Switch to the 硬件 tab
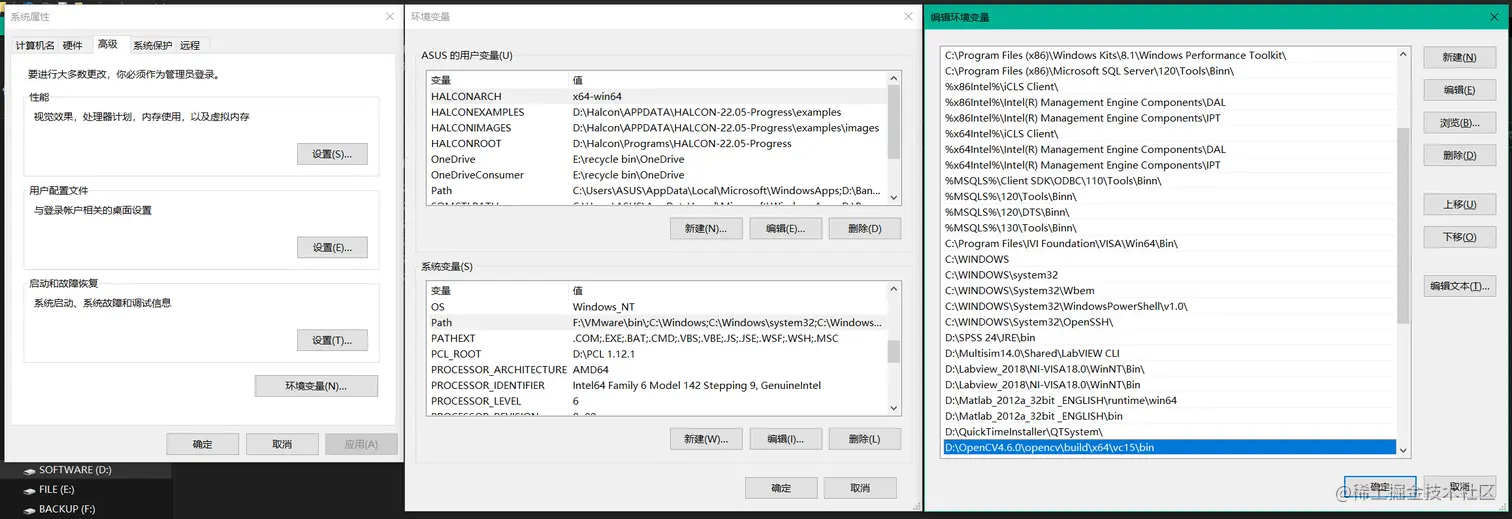 coord(73,45)
